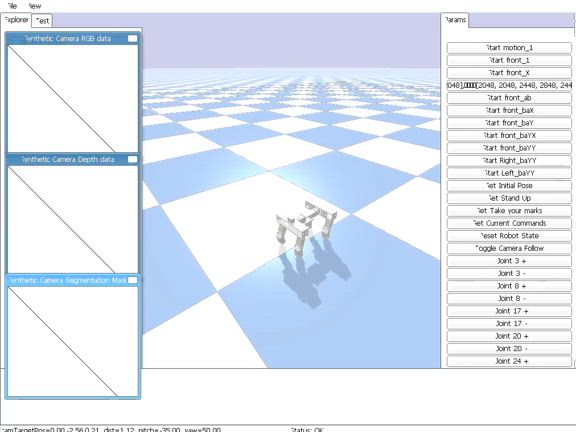Click Start motion_1 button

click(509, 48)
